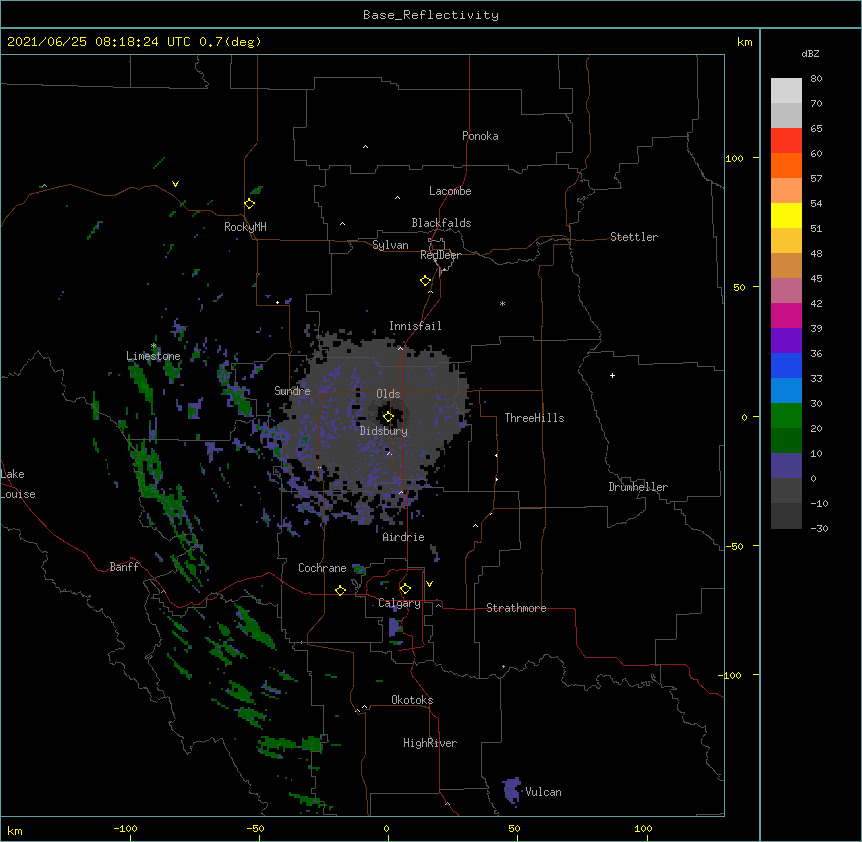
Task: Click the Ponoka town label
Action: [x=480, y=136]
